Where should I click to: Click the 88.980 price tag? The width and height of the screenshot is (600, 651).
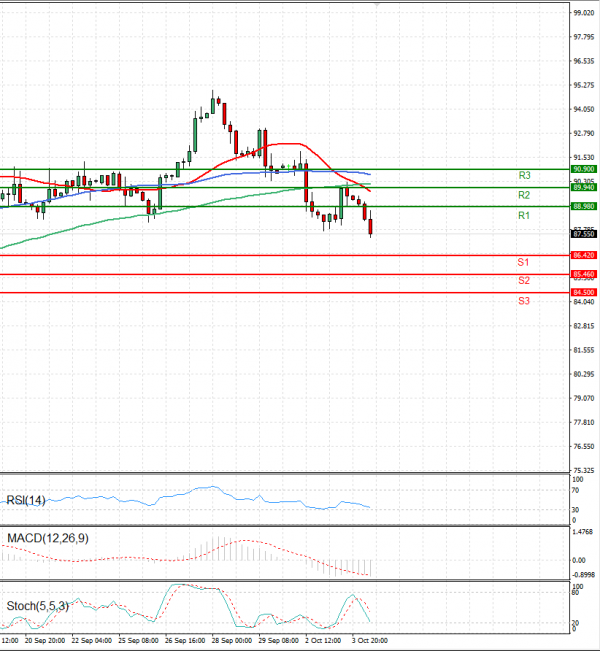pos(584,206)
